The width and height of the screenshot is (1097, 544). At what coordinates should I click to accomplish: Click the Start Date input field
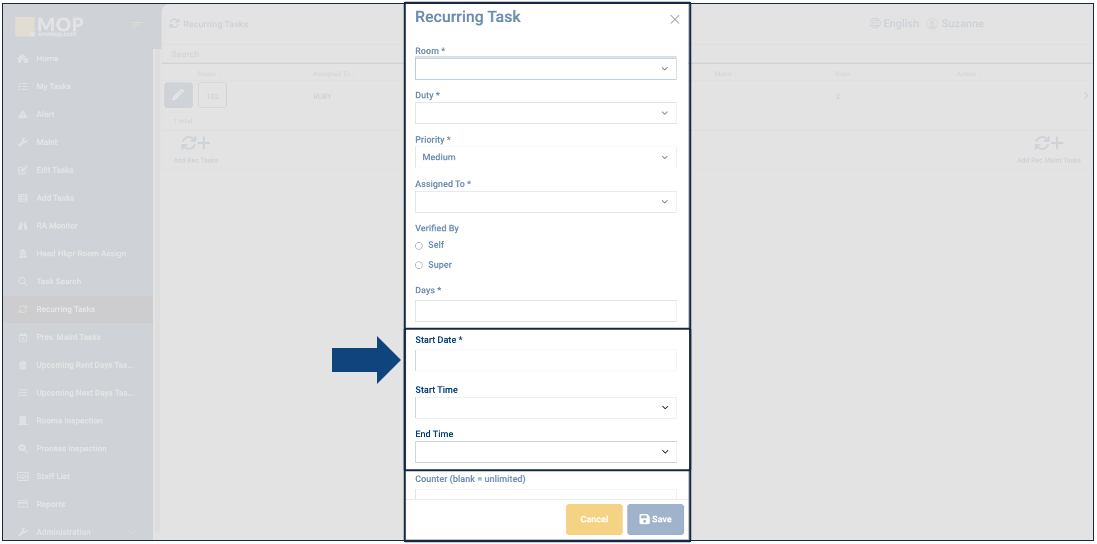pyautogui.click(x=545, y=361)
